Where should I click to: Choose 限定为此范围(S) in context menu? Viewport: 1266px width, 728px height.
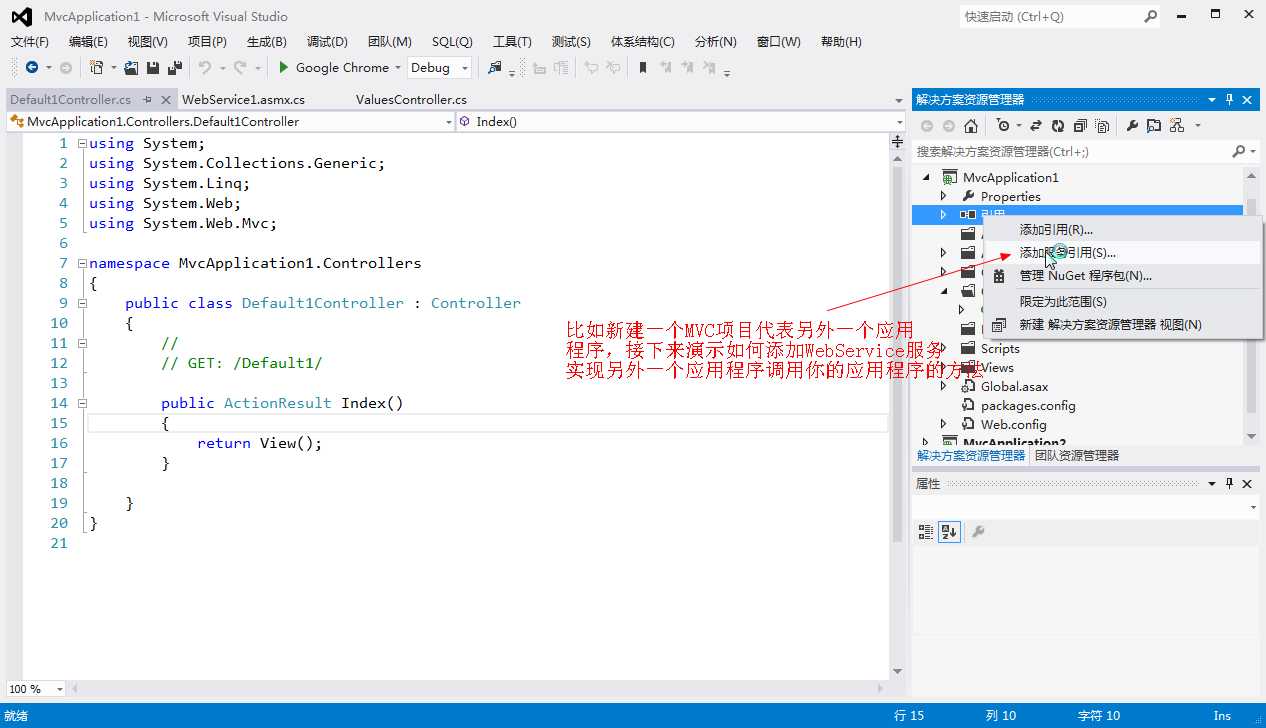(x=1063, y=301)
